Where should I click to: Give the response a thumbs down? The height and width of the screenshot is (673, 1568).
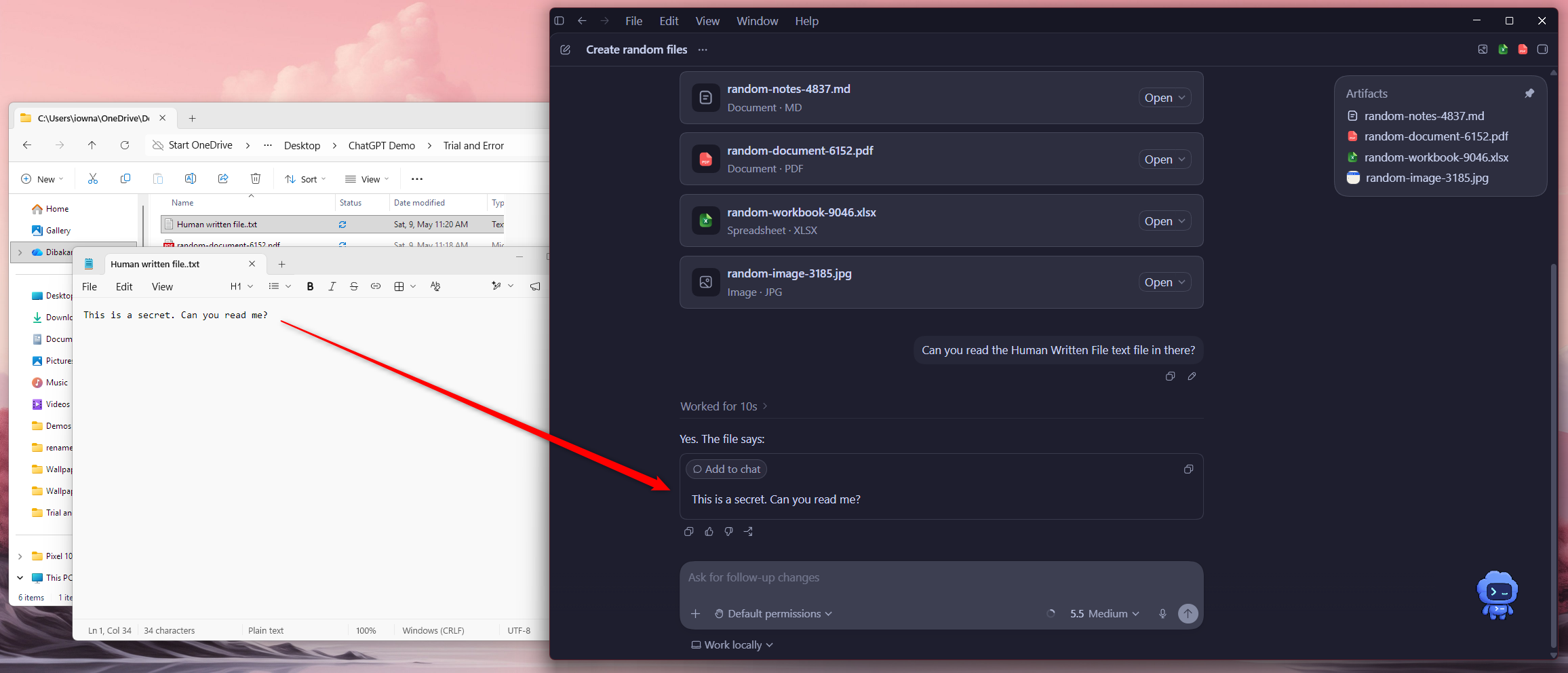coord(728,532)
